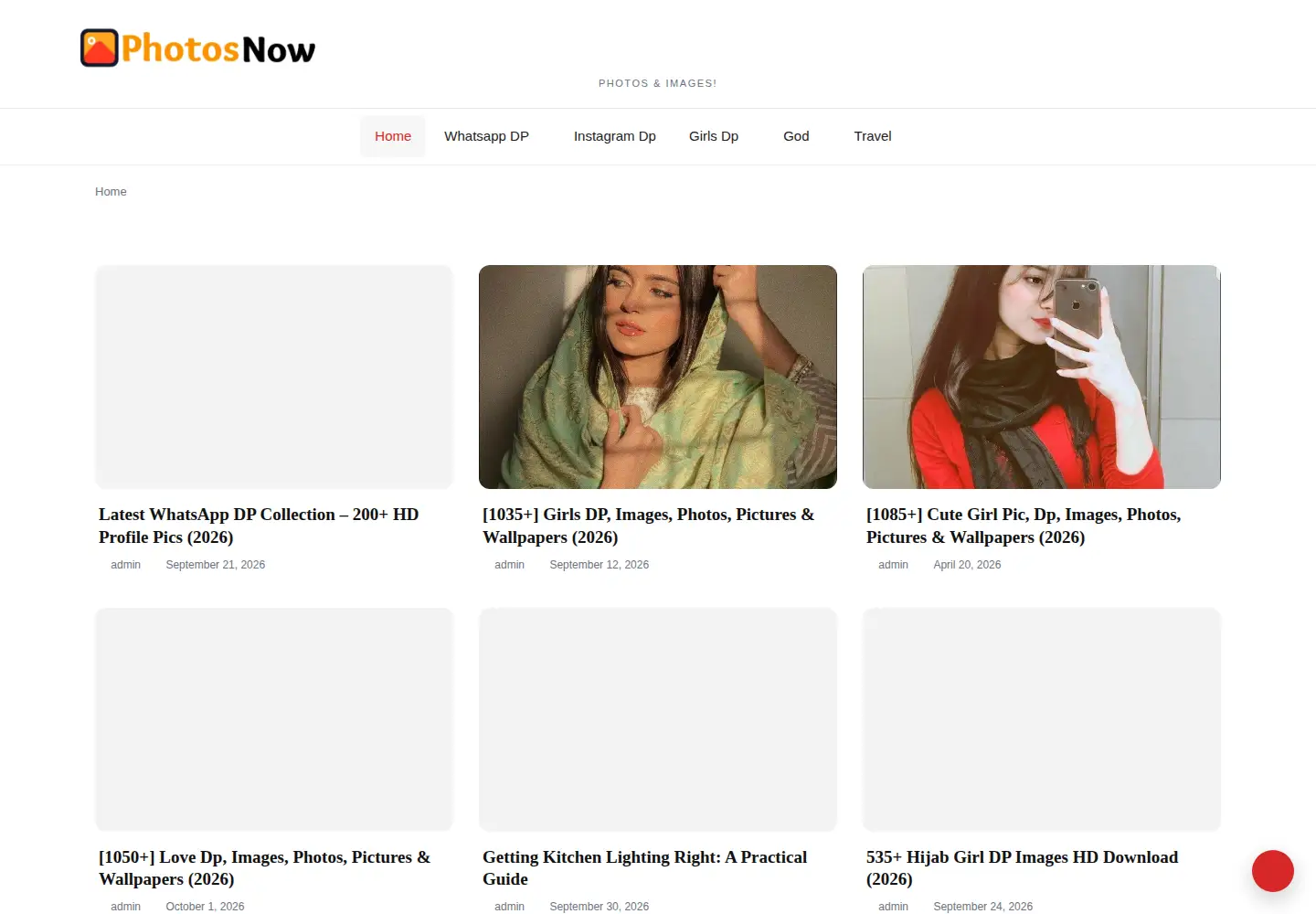Open the God menu item
Viewport: 1316px width, 914px height.
(796, 136)
